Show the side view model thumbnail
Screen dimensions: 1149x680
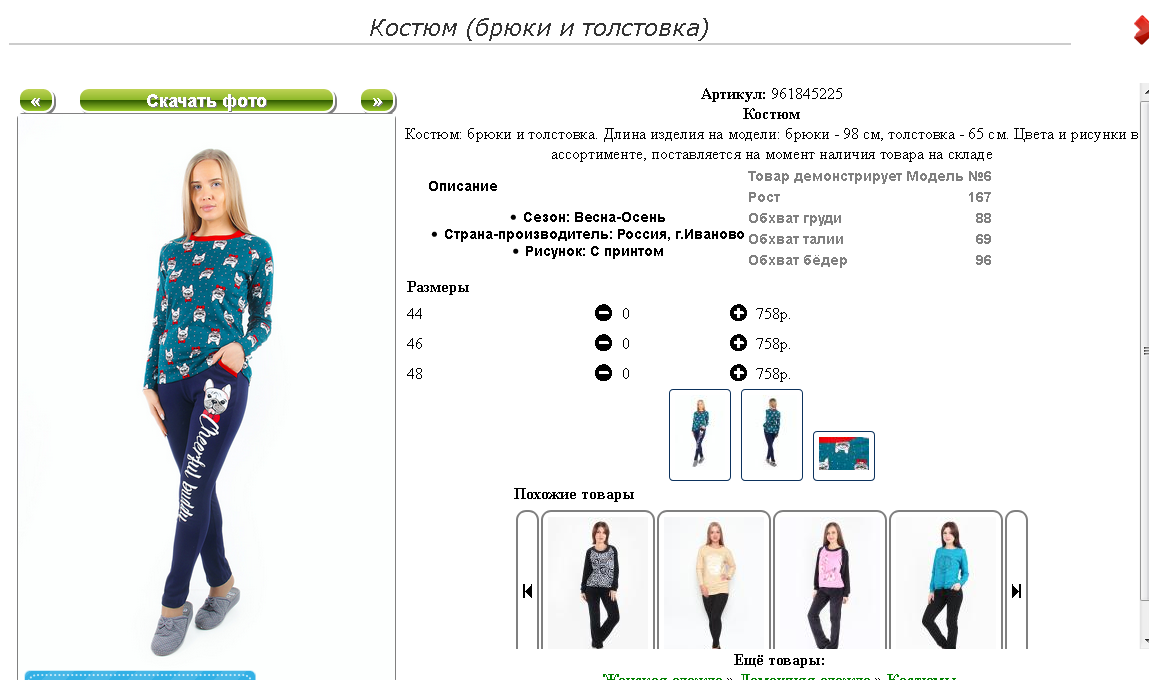coord(772,435)
